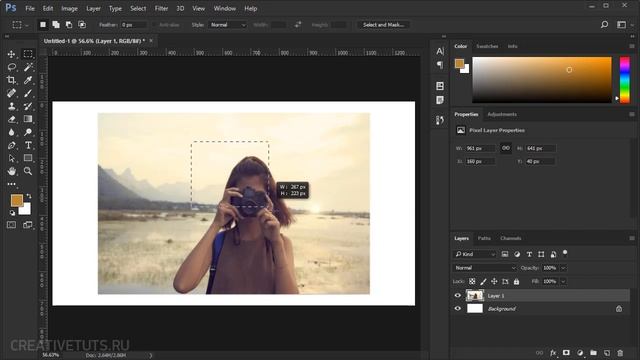This screenshot has width=640, height=360.
Task: Hide Layer 1 with eye icon
Action: point(458,296)
